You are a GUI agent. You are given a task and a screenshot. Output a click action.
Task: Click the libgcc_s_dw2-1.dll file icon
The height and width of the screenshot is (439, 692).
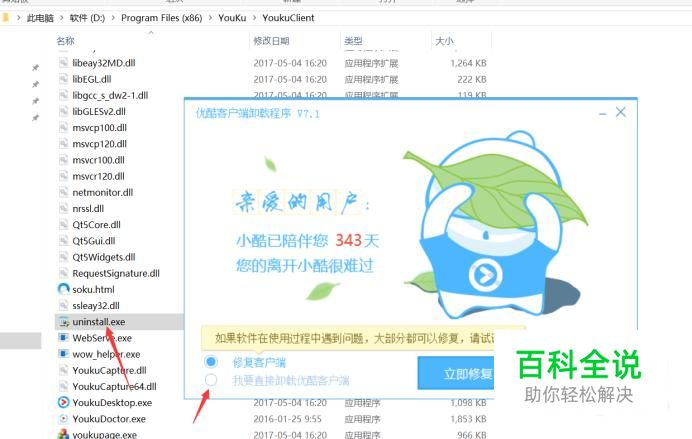tap(64, 95)
